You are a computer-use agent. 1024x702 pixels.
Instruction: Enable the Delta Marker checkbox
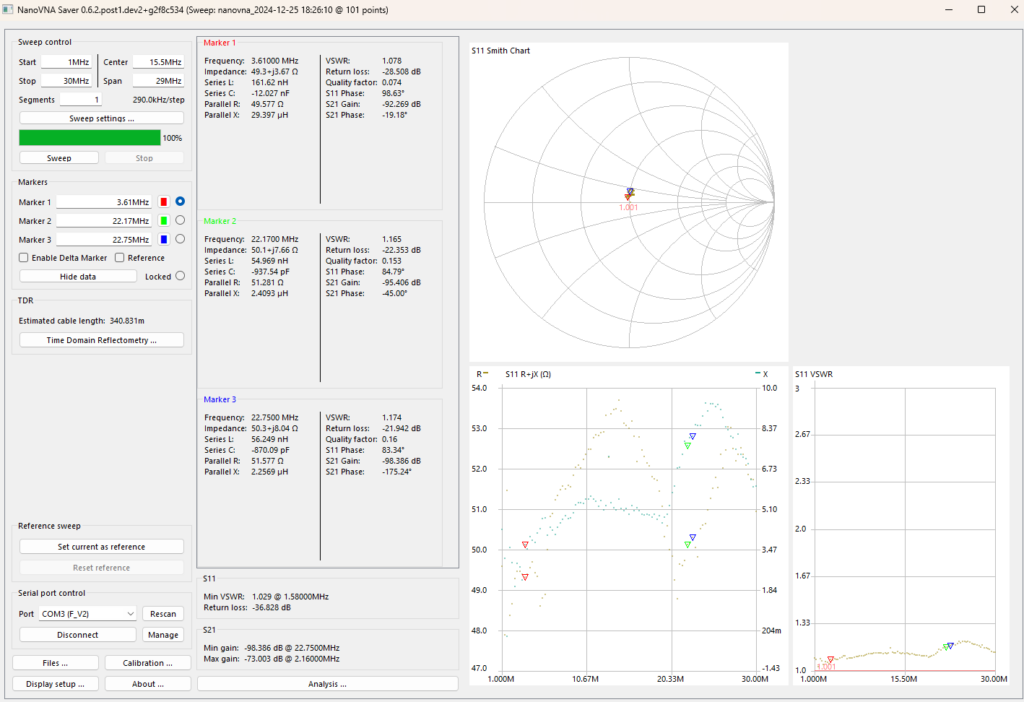[24, 258]
